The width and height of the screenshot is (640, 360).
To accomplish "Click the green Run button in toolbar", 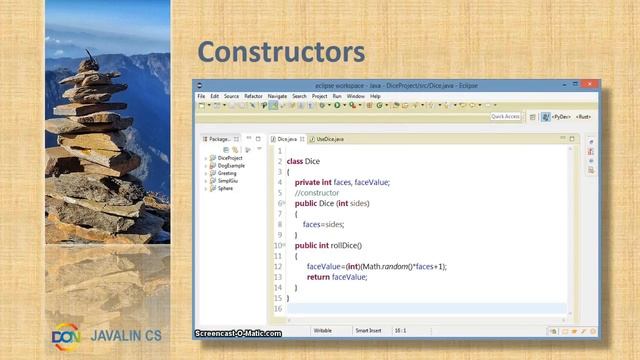I will click(x=338, y=105).
